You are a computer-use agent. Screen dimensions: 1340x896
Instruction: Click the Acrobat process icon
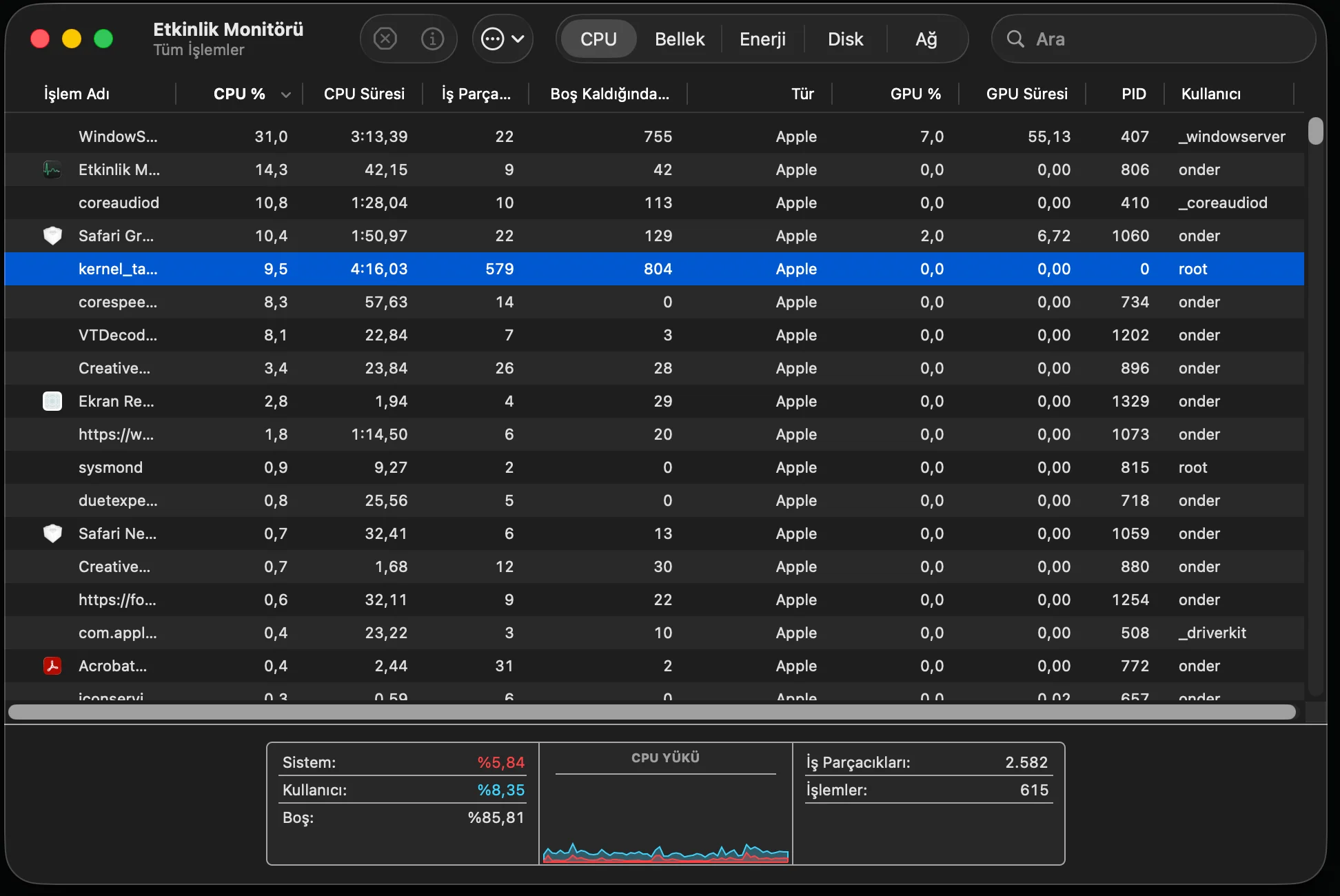tap(52, 666)
